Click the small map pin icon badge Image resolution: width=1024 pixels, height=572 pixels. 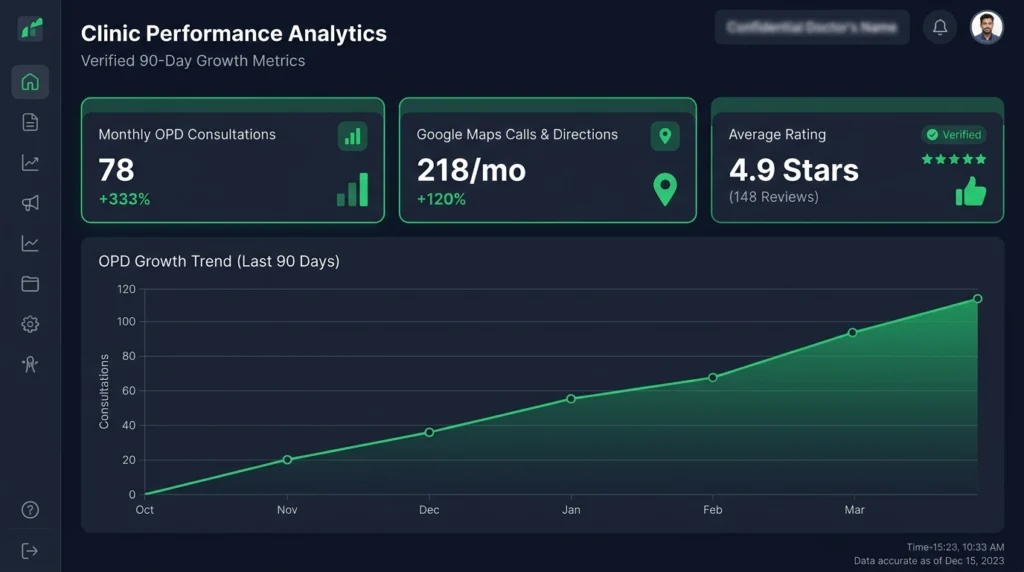click(665, 136)
